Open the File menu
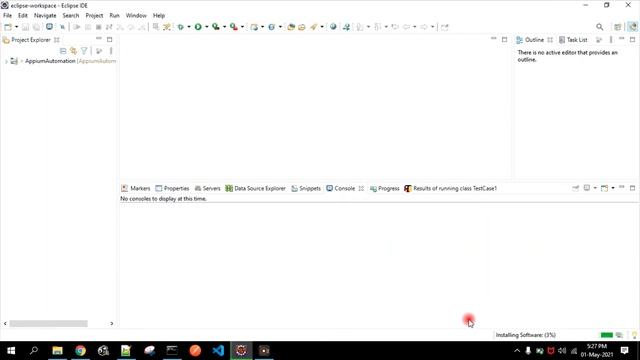This screenshot has height=360, width=640. coord(7,16)
